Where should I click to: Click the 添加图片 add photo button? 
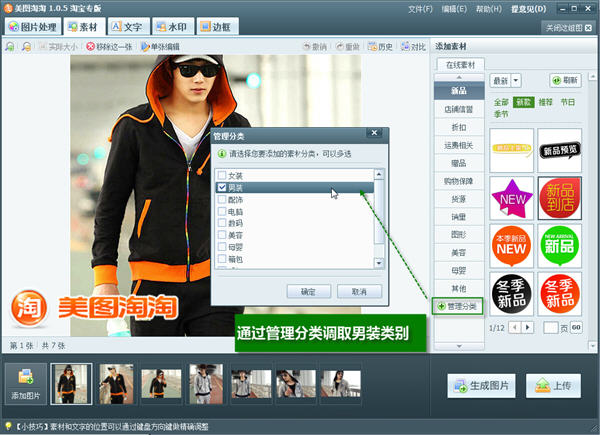point(26,384)
